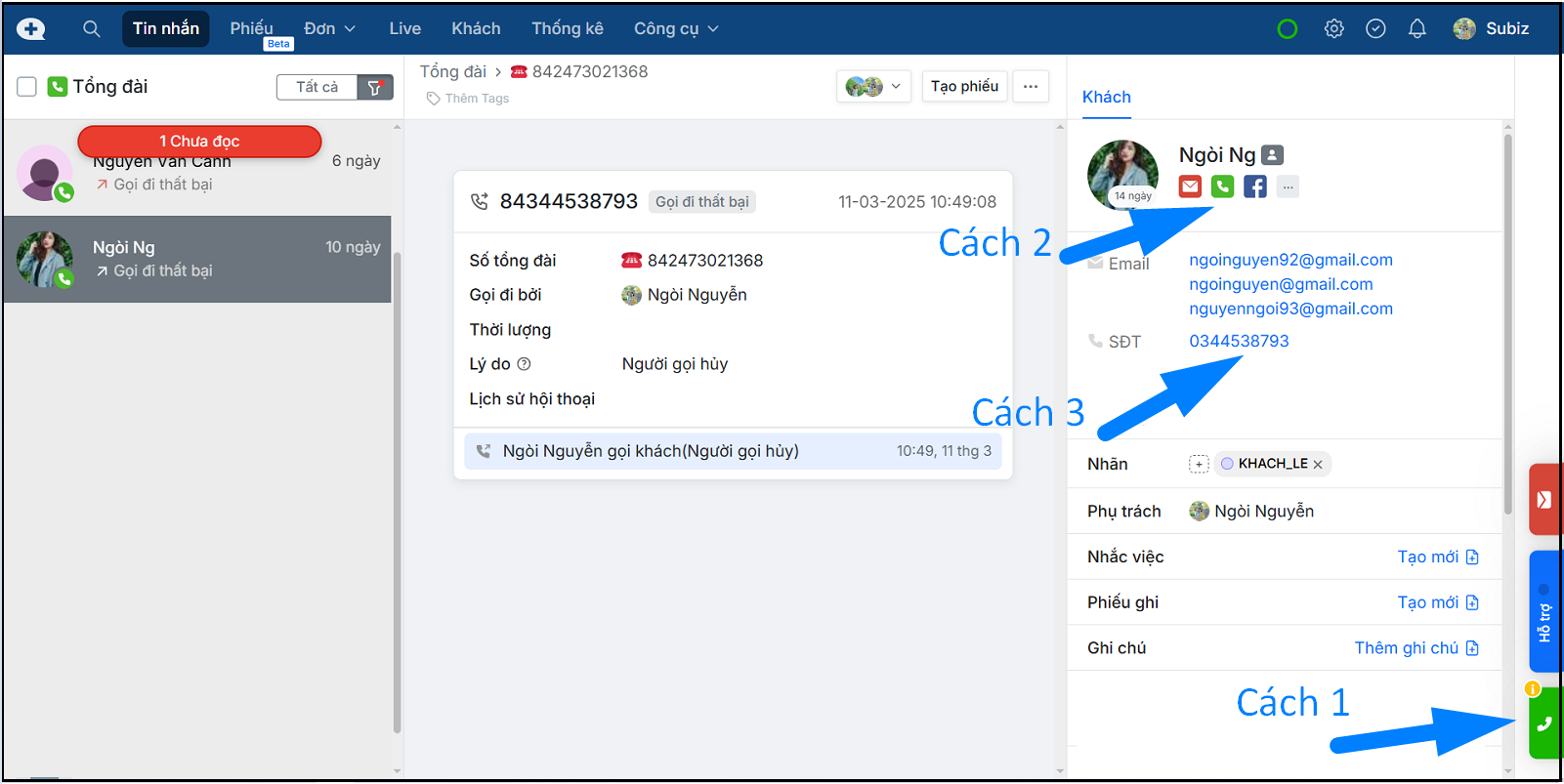Click the red email icon under Ngòi Ng
The height and width of the screenshot is (784, 1564).
point(1190,186)
